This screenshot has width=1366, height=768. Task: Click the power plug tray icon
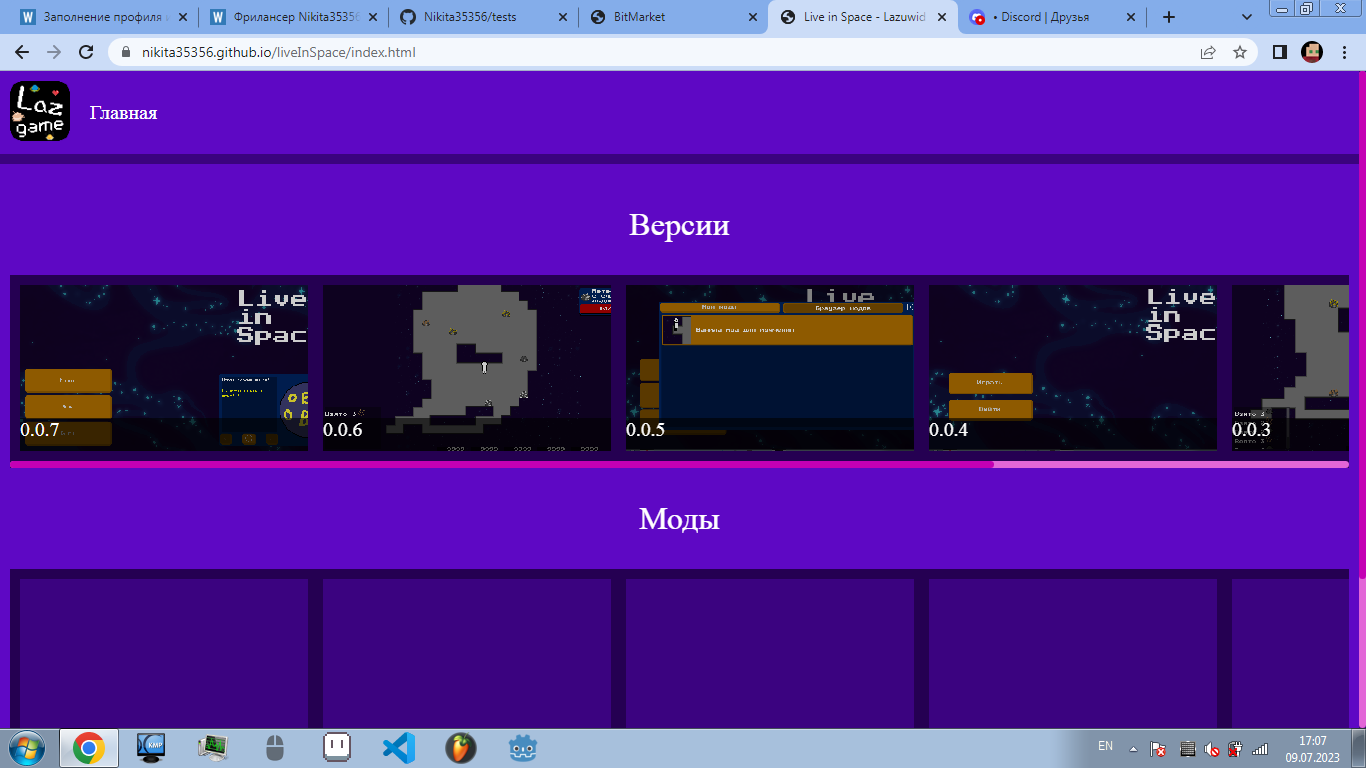click(1235, 748)
